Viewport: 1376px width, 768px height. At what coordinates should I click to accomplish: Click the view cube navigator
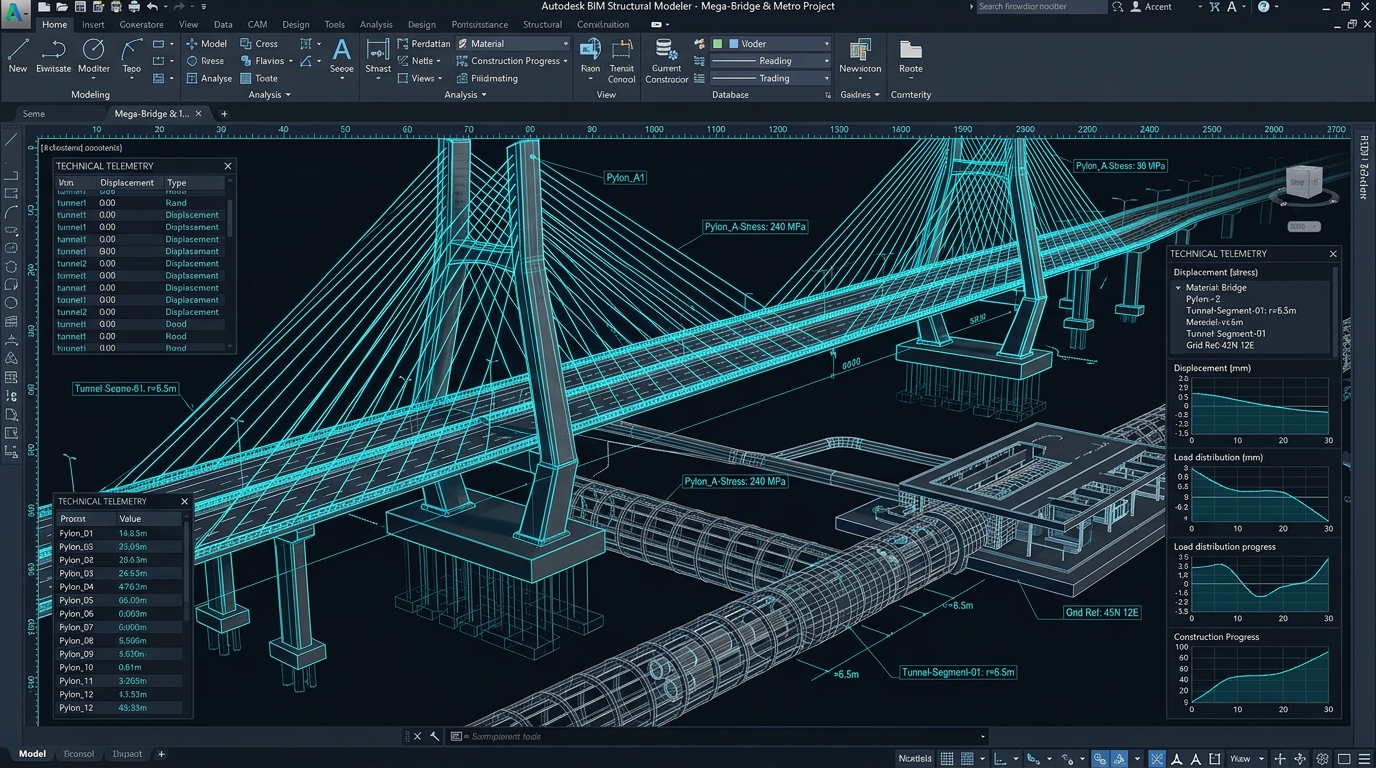point(1303,184)
